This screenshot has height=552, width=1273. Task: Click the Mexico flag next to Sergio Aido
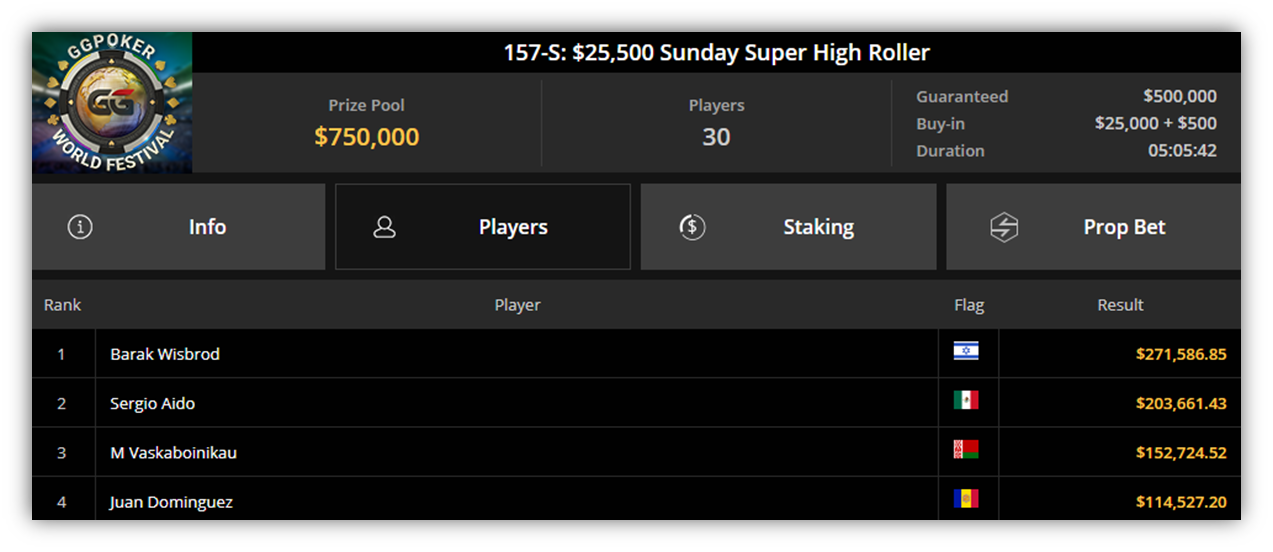[966, 400]
